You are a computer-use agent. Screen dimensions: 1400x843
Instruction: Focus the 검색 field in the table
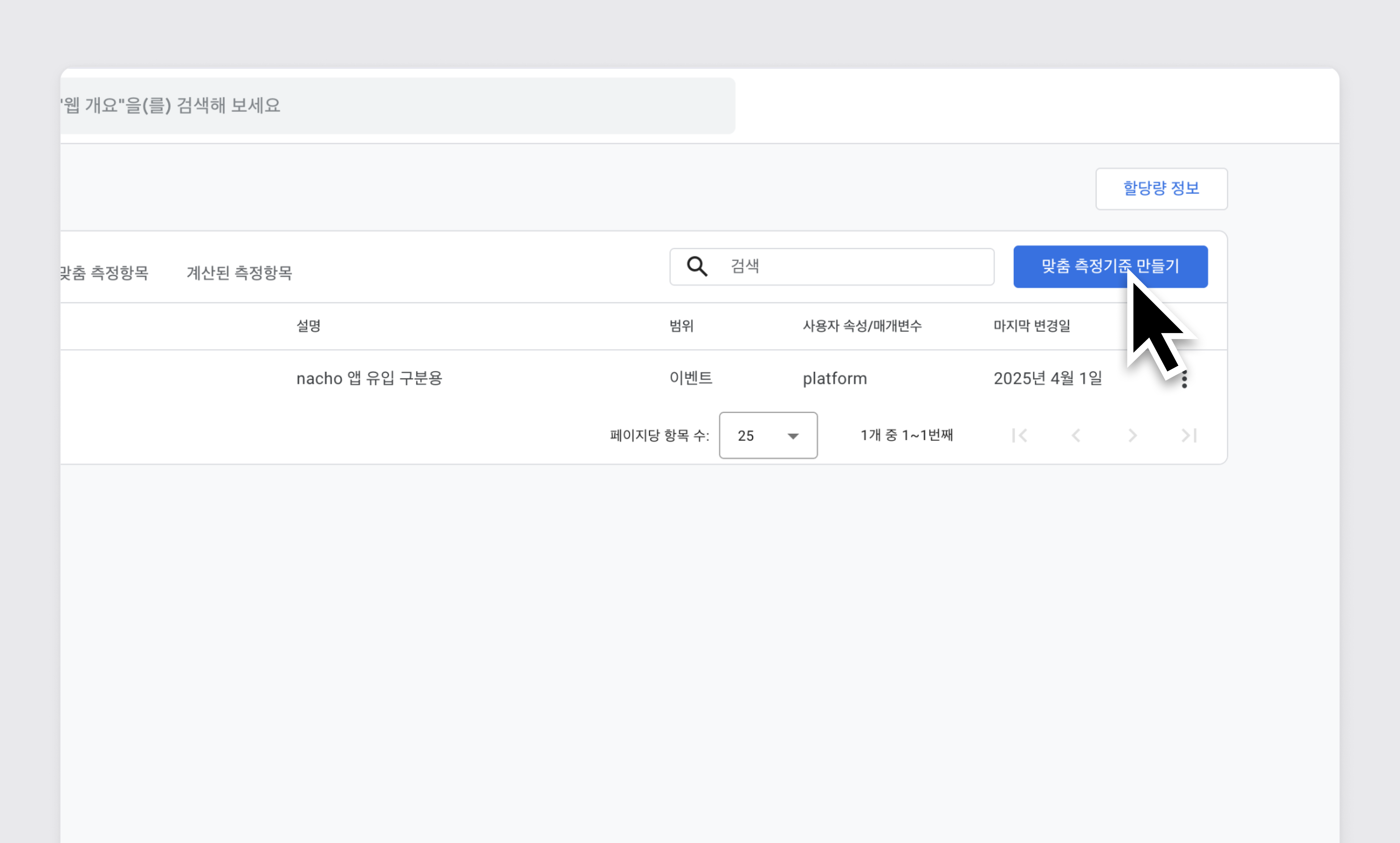coord(852,266)
